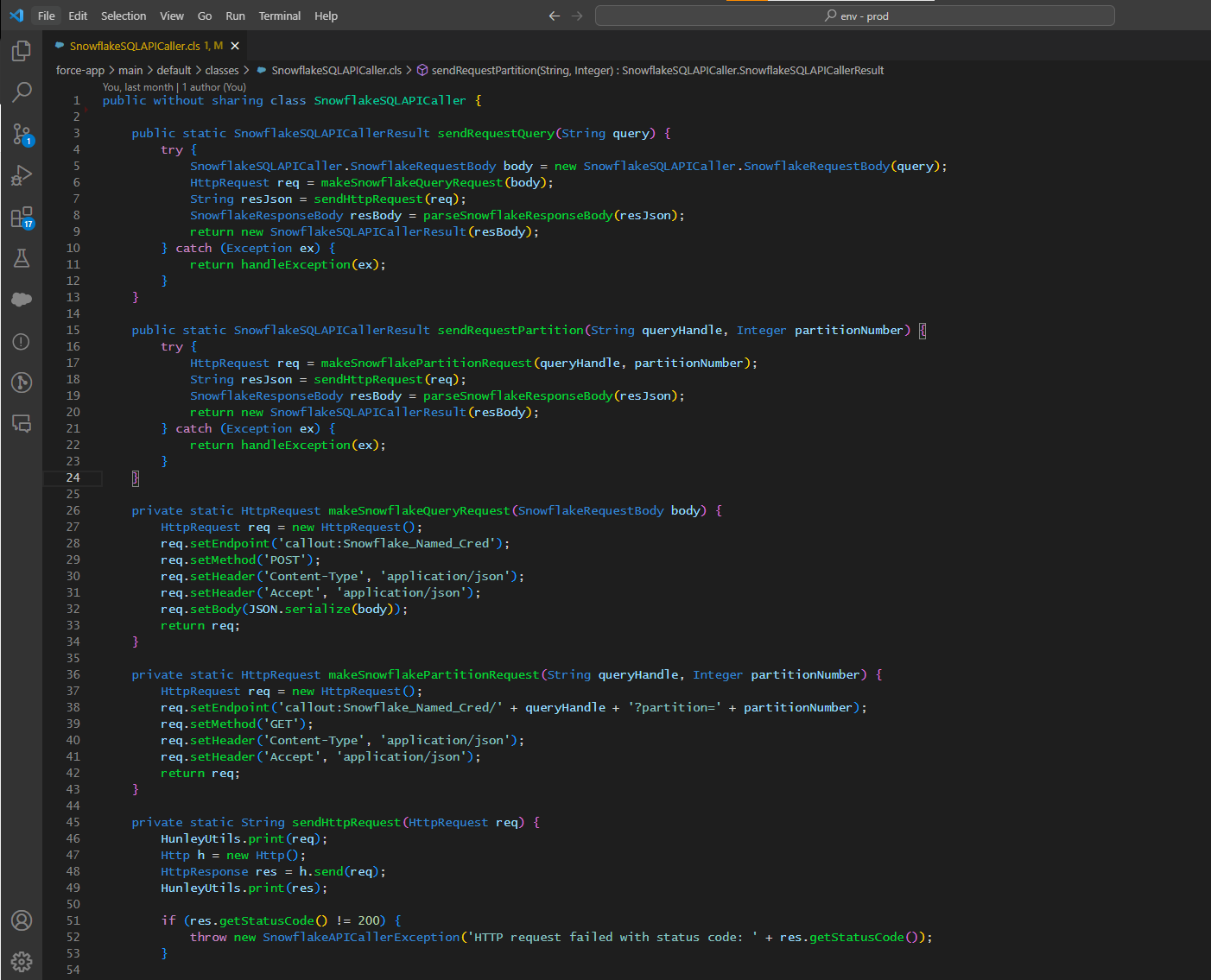Open the Explorer sidebar icon
The width and height of the screenshot is (1211, 980).
[21, 51]
